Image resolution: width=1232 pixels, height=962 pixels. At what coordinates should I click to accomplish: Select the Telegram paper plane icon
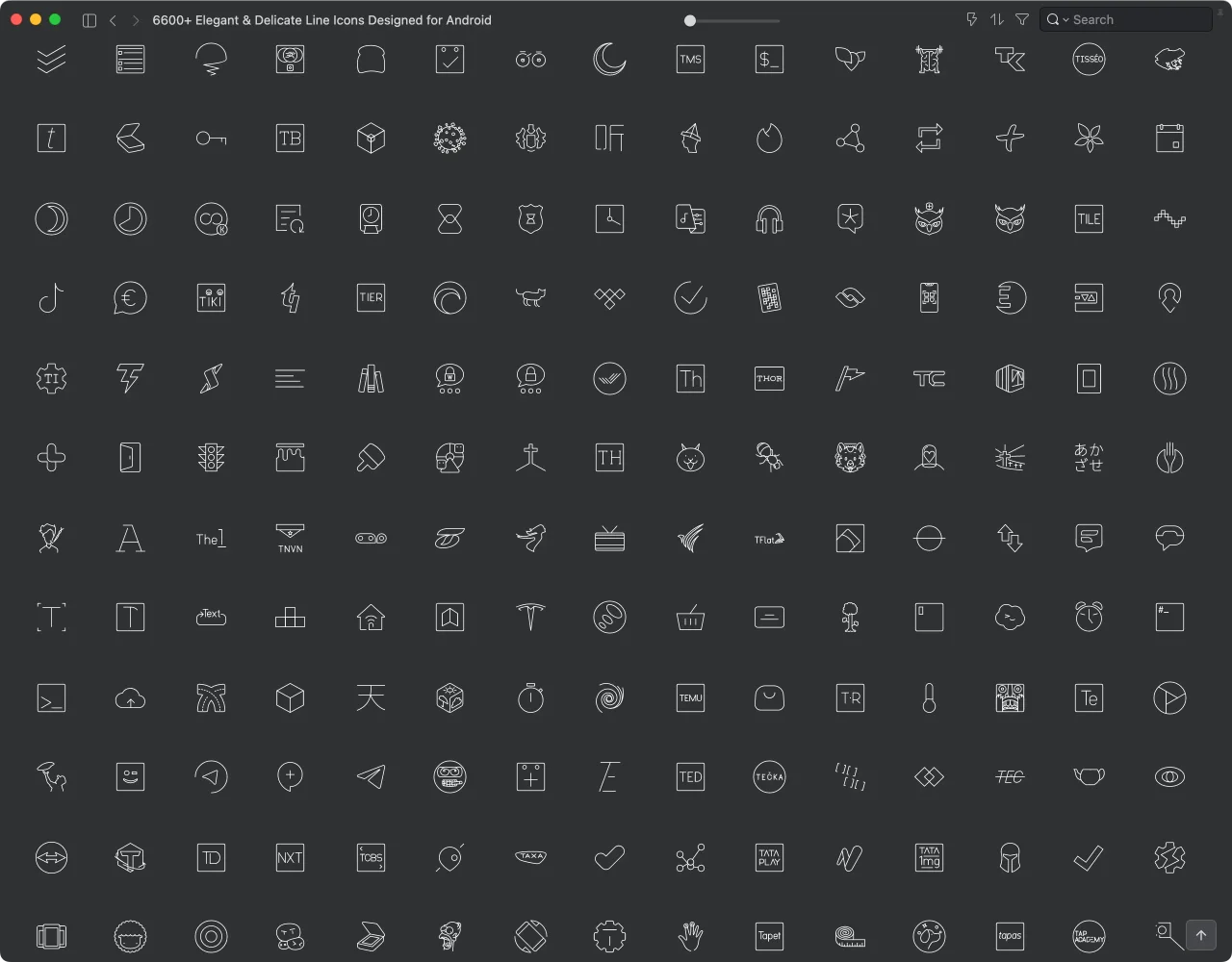click(371, 776)
